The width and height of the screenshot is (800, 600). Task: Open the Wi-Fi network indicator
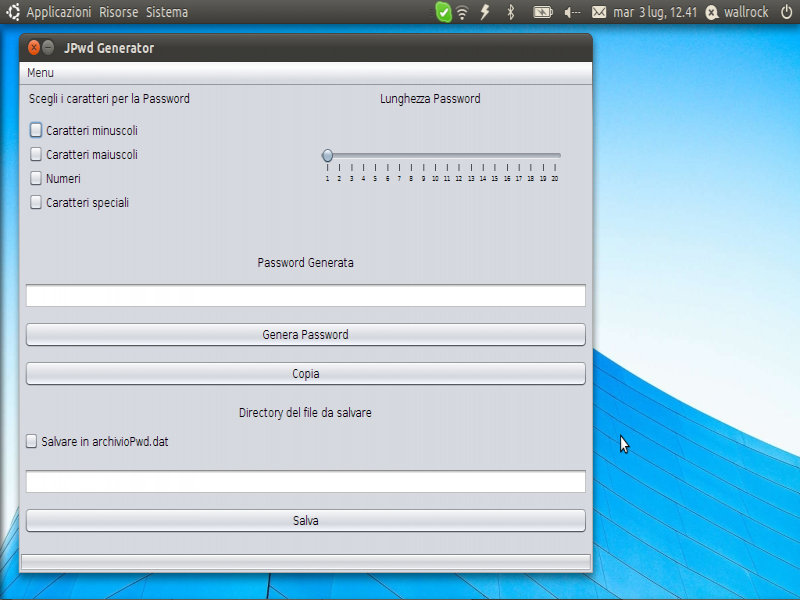coord(462,12)
